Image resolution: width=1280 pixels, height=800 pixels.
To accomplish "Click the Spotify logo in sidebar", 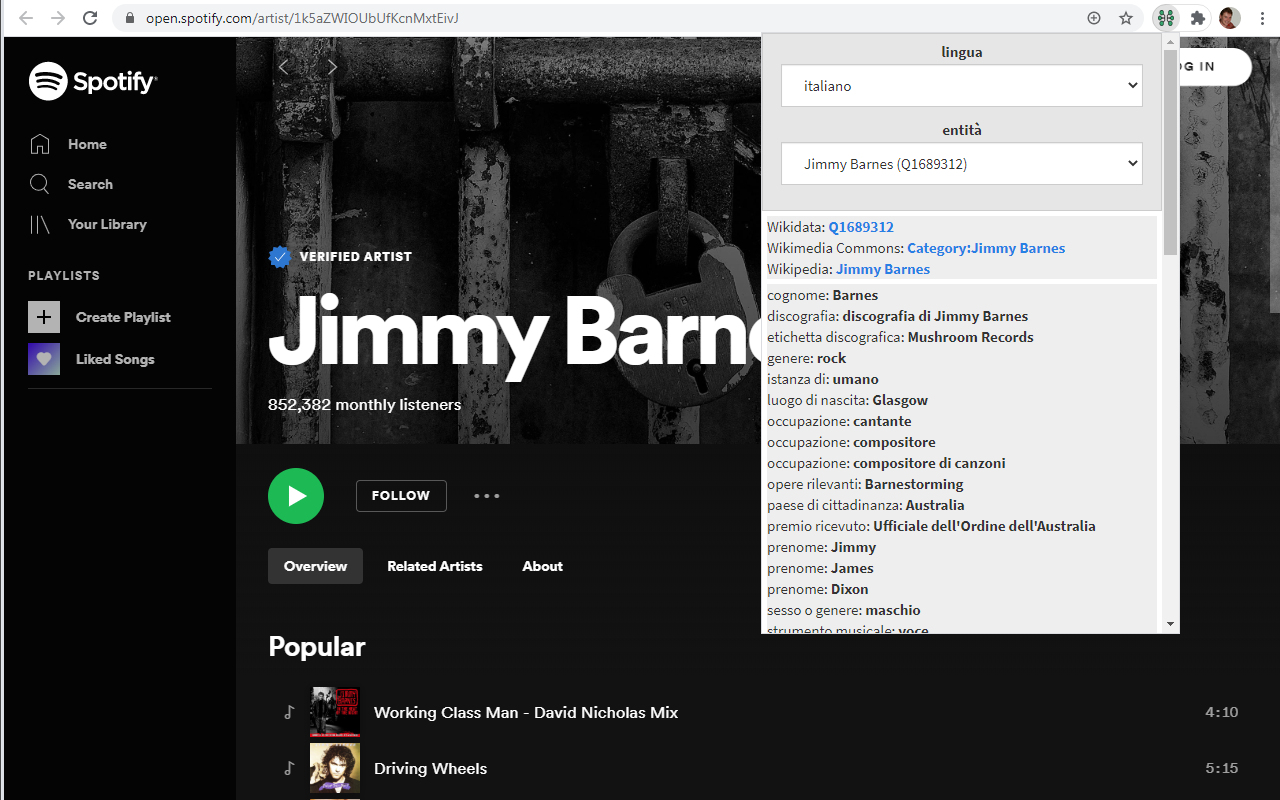I will tap(93, 81).
